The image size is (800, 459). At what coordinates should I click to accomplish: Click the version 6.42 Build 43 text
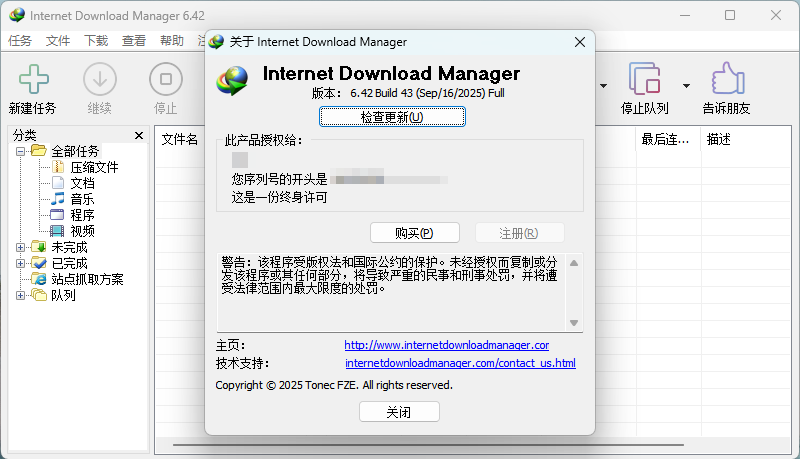[427, 93]
